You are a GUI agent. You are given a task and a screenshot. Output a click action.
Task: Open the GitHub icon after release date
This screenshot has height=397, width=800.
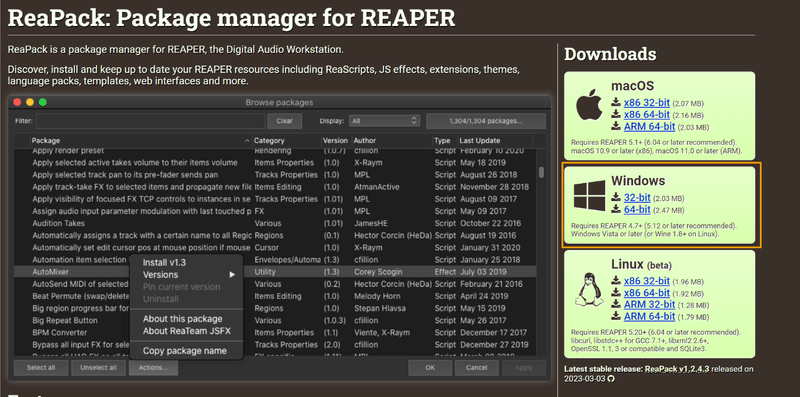pyautogui.click(x=611, y=379)
